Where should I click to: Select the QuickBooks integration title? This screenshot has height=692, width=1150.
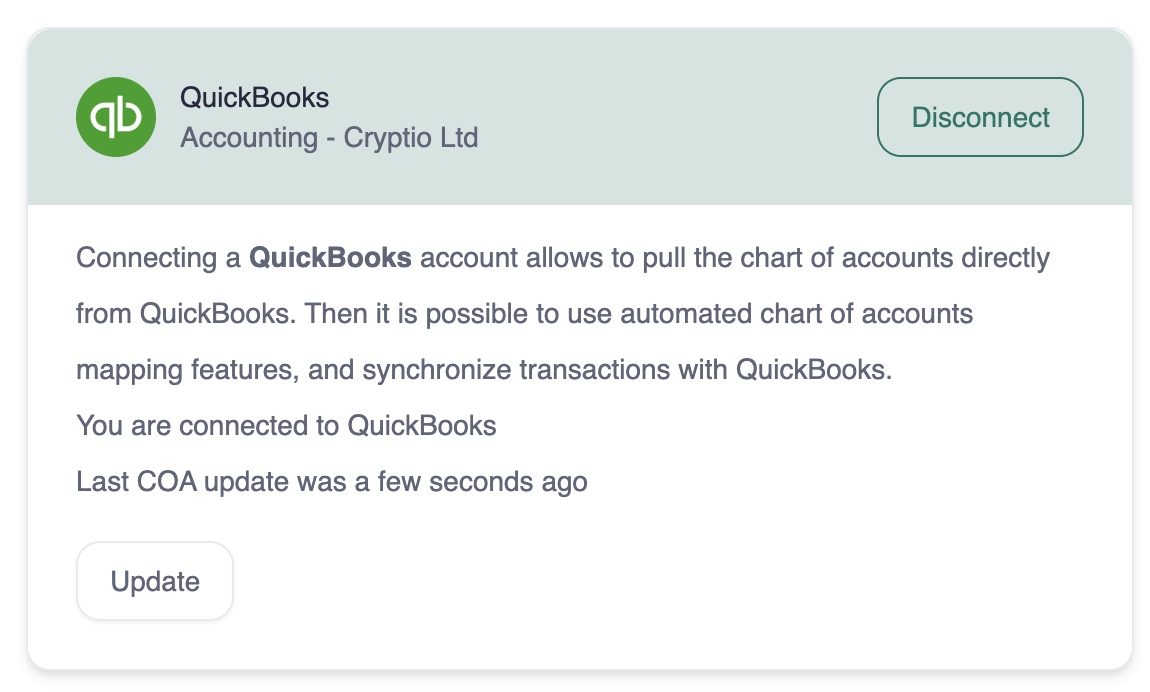pyautogui.click(x=254, y=97)
